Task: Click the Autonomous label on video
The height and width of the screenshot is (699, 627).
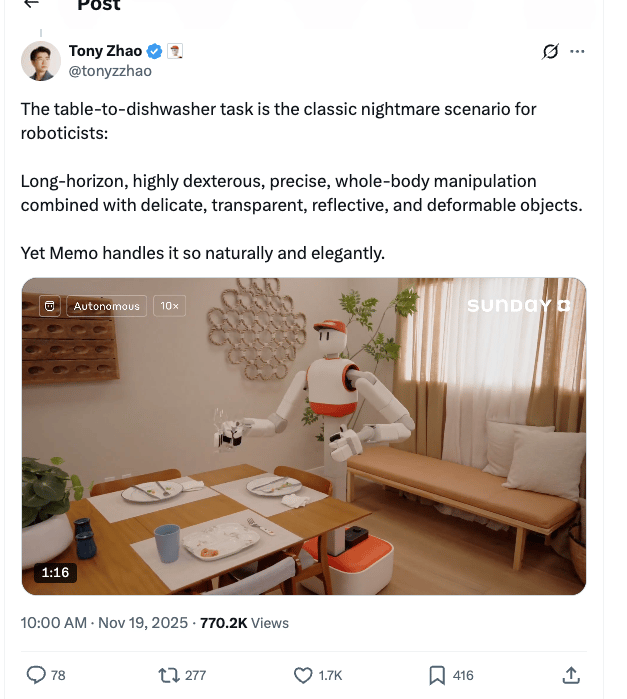Action: tap(107, 306)
